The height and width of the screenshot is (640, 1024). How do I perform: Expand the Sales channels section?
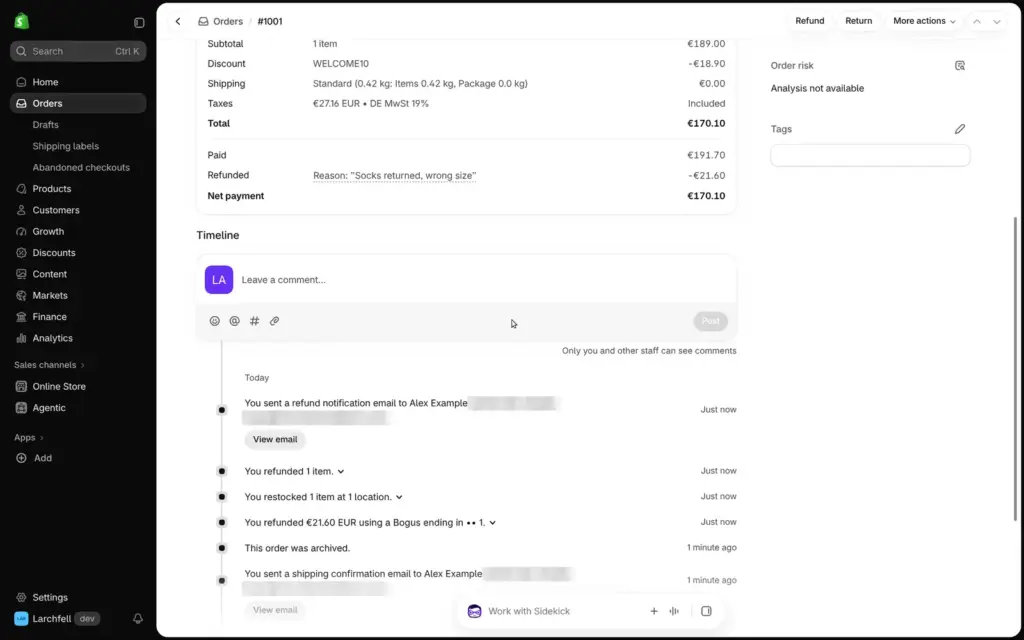pyautogui.click(x=50, y=365)
